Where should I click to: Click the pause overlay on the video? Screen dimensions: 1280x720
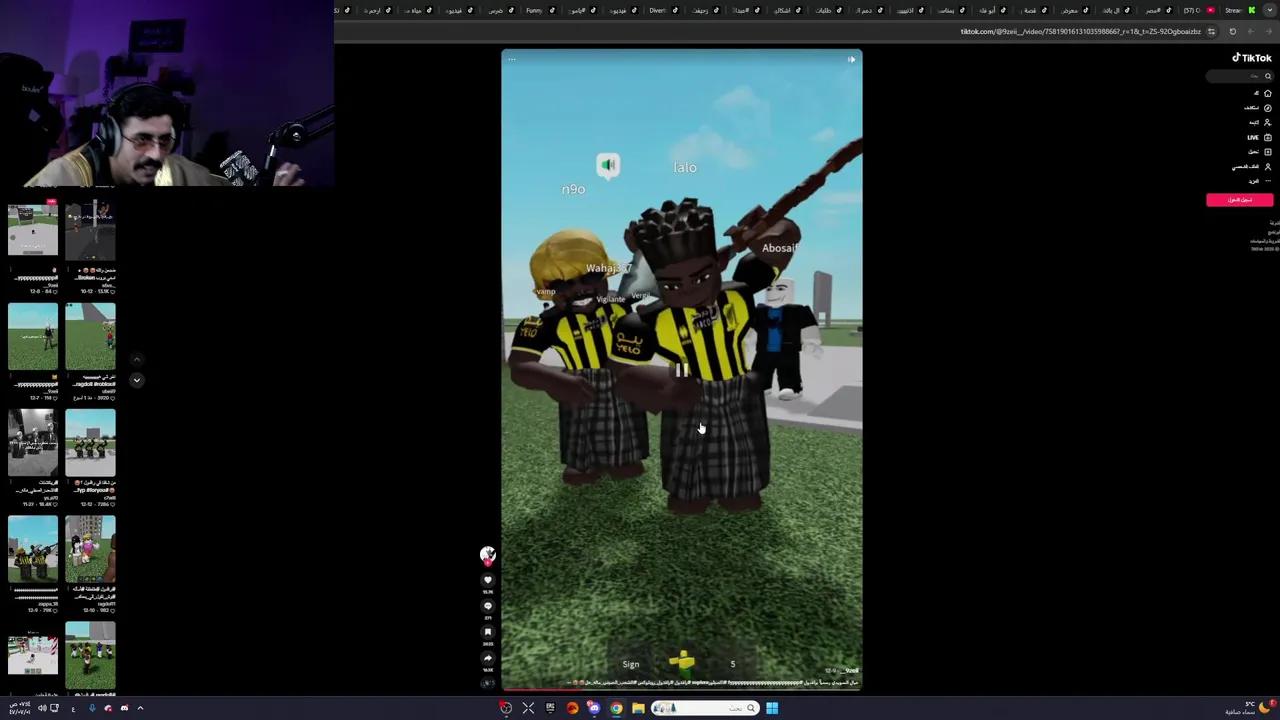coord(682,371)
